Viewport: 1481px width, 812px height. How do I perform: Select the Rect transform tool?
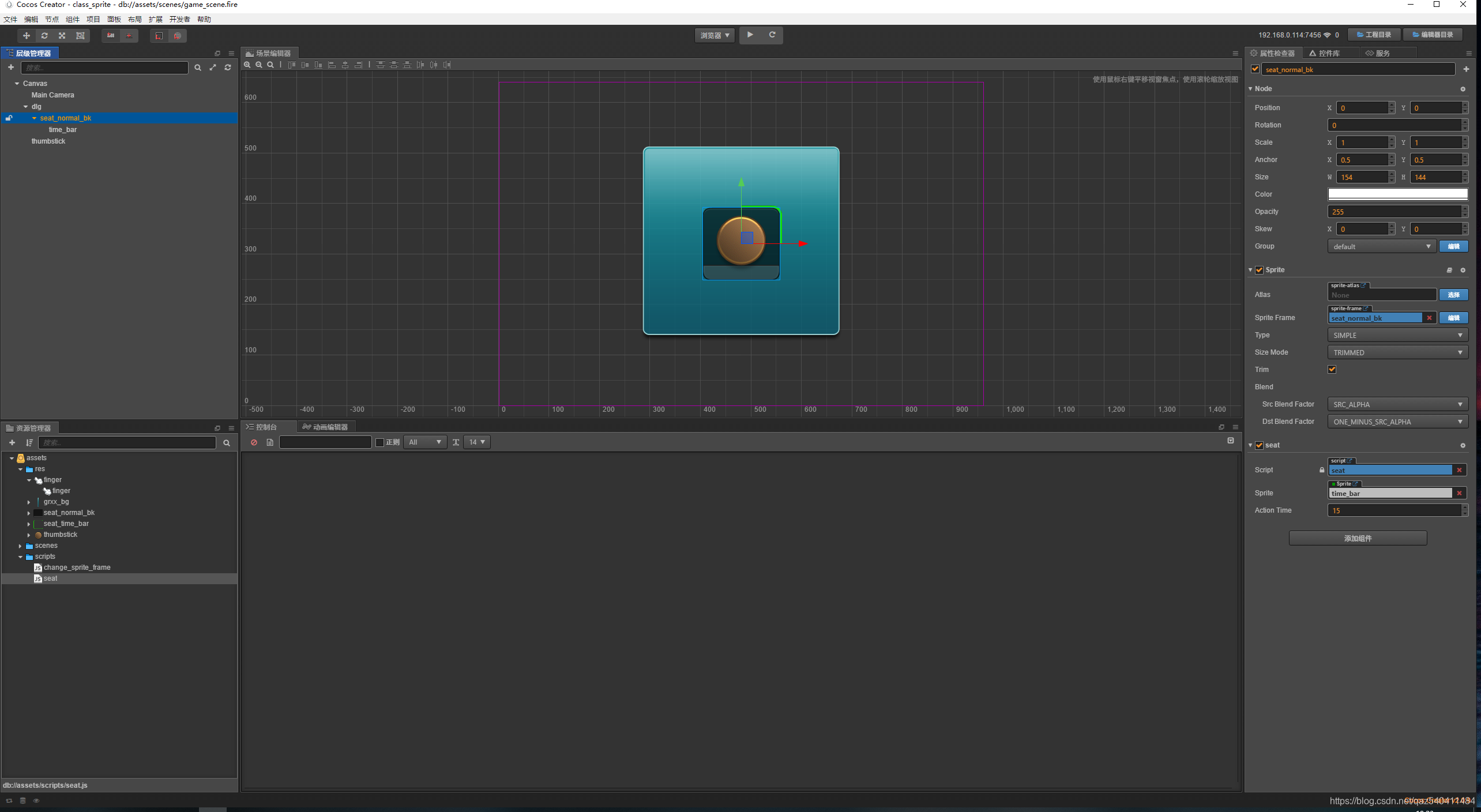pos(80,36)
